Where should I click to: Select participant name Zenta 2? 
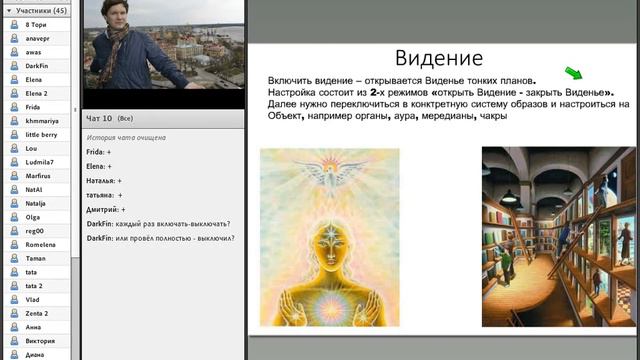tap(37, 313)
